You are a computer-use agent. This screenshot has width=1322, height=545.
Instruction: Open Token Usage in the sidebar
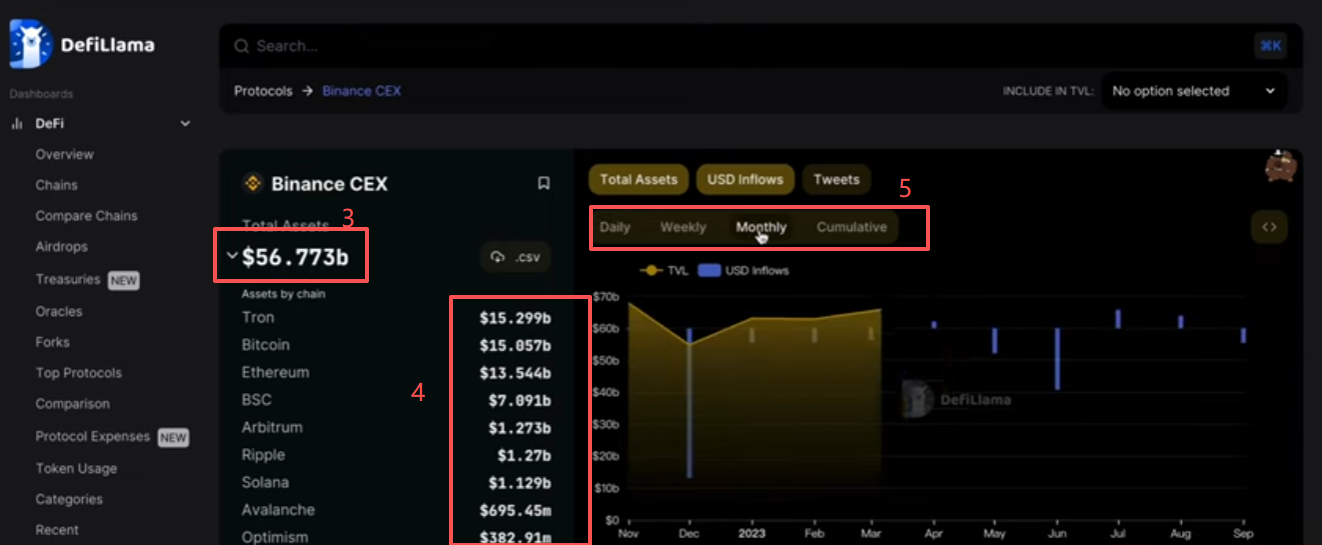(x=76, y=469)
